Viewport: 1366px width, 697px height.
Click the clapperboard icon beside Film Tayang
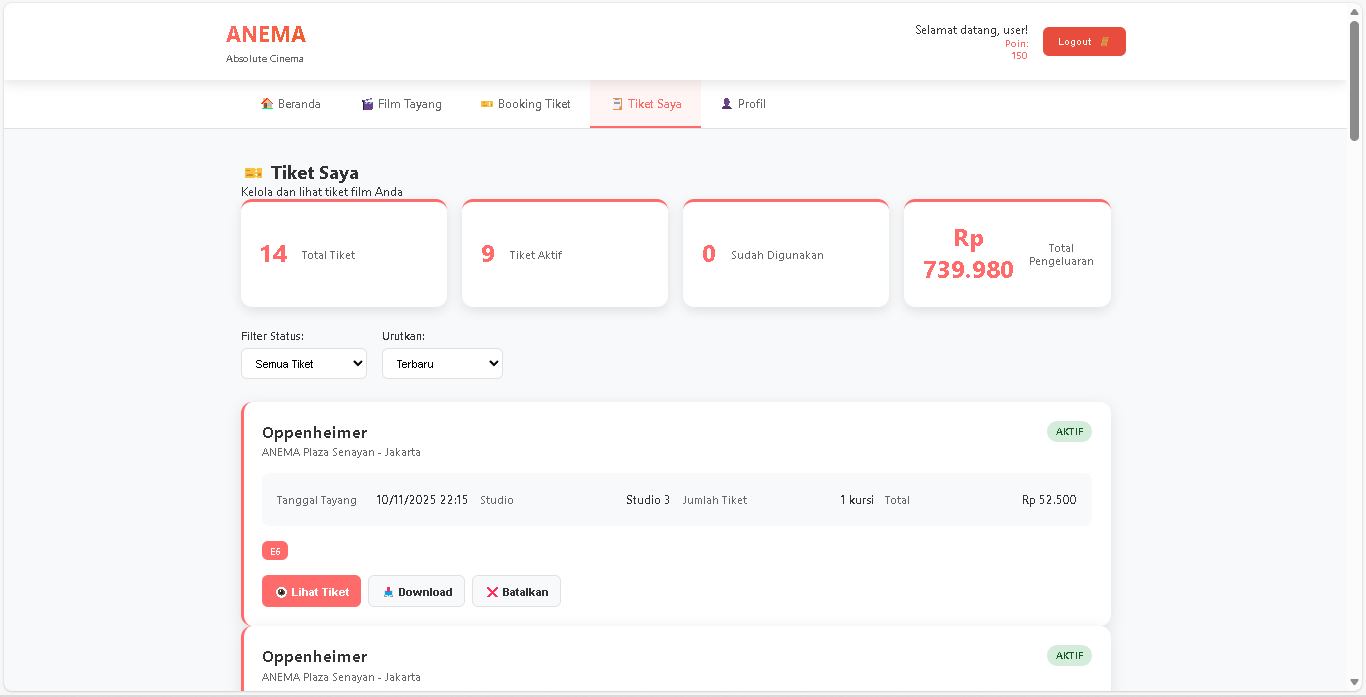367,104
